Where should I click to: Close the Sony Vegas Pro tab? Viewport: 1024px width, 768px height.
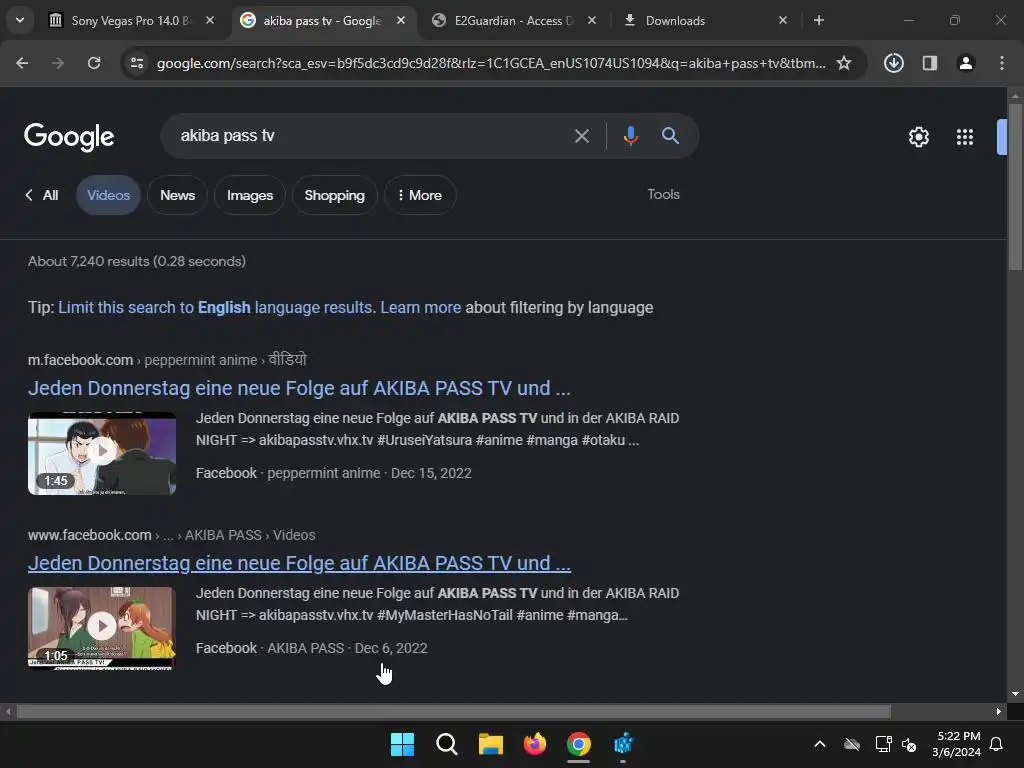coord(210,21)
